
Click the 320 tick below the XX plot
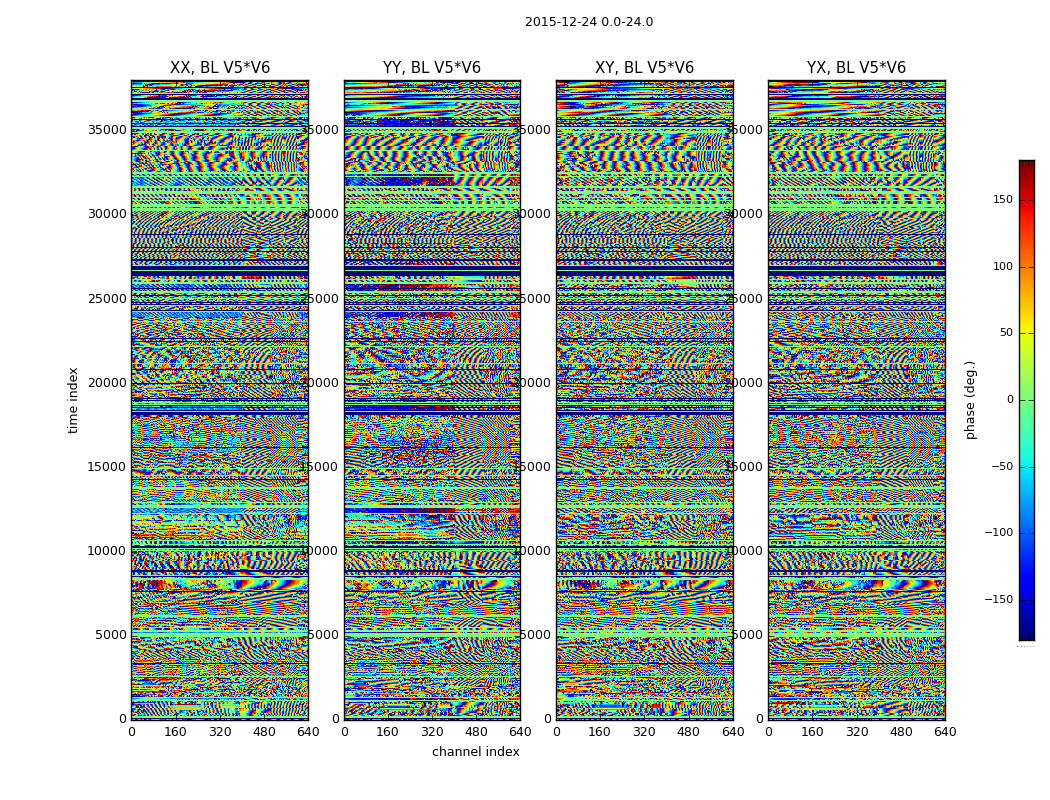click(x=220, y=732)
